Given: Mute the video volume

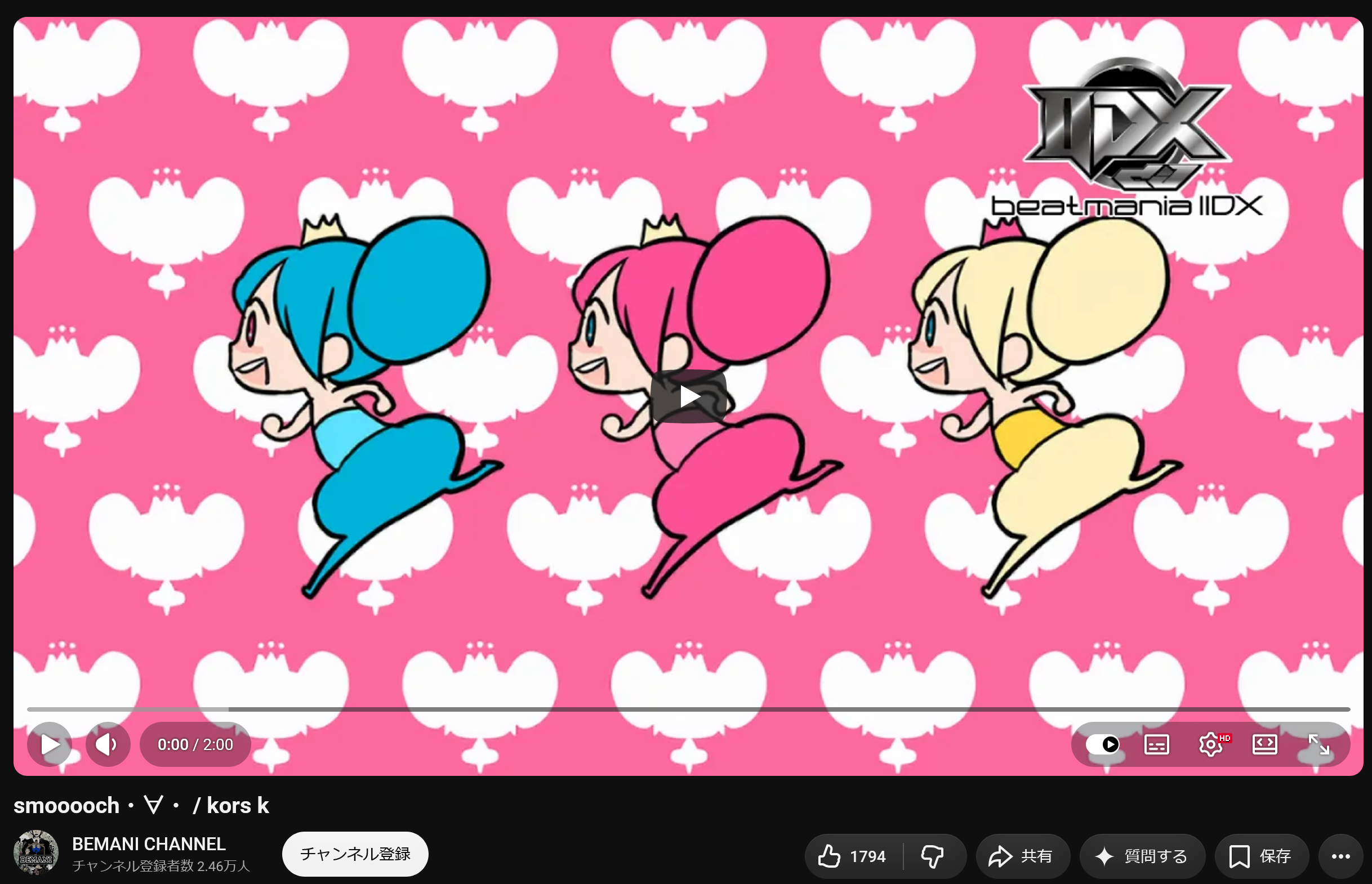Looking at the screenshot, I should [x=108, y=744].
